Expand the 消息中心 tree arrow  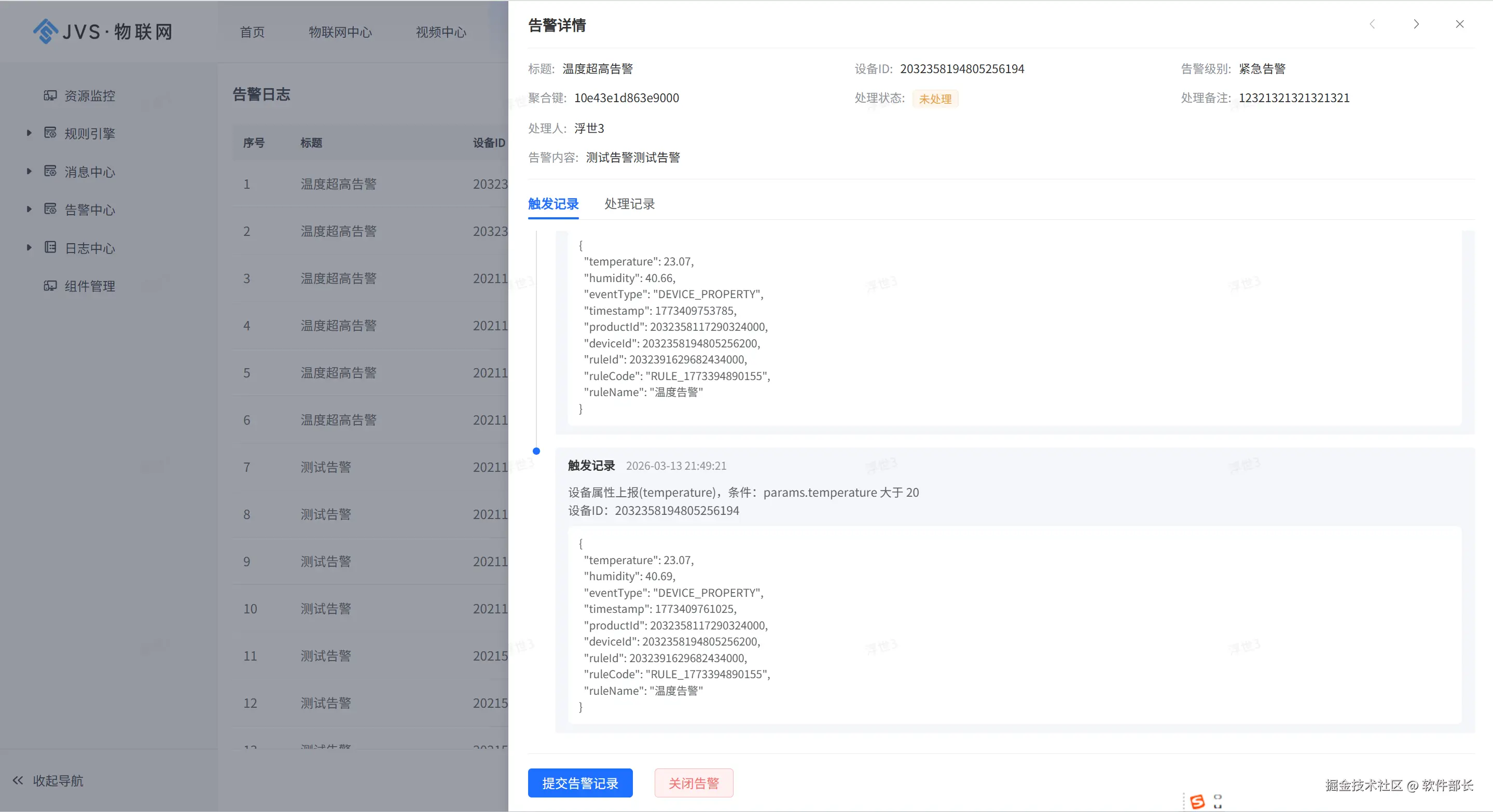coord(29,171)
